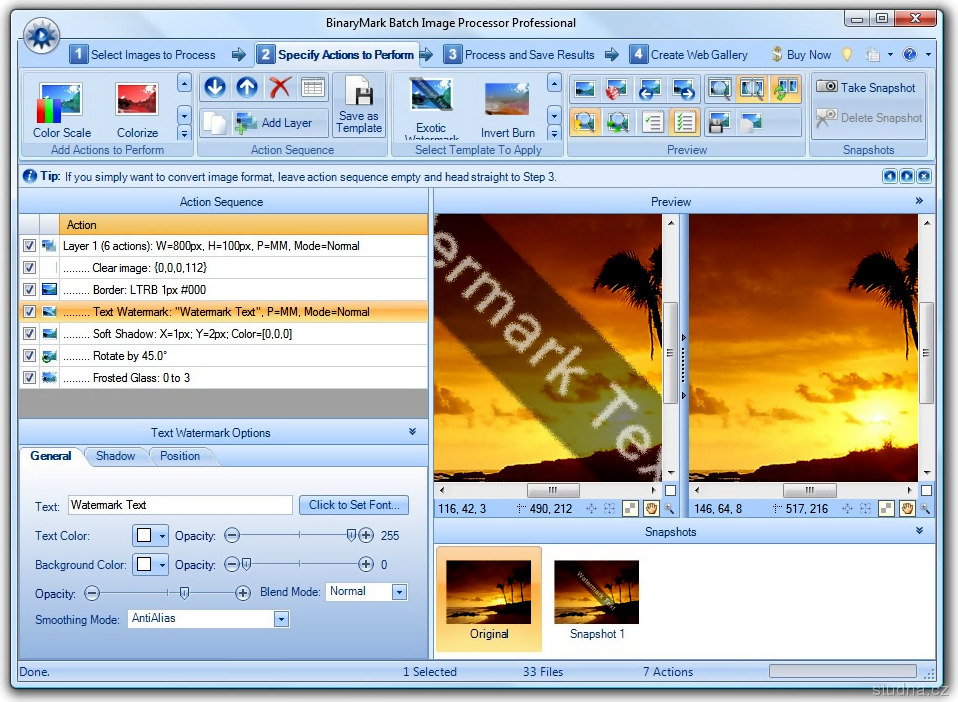Show previous image in Preview toolbar
Viewport: 958px width, 702px height.
(652, 89)
